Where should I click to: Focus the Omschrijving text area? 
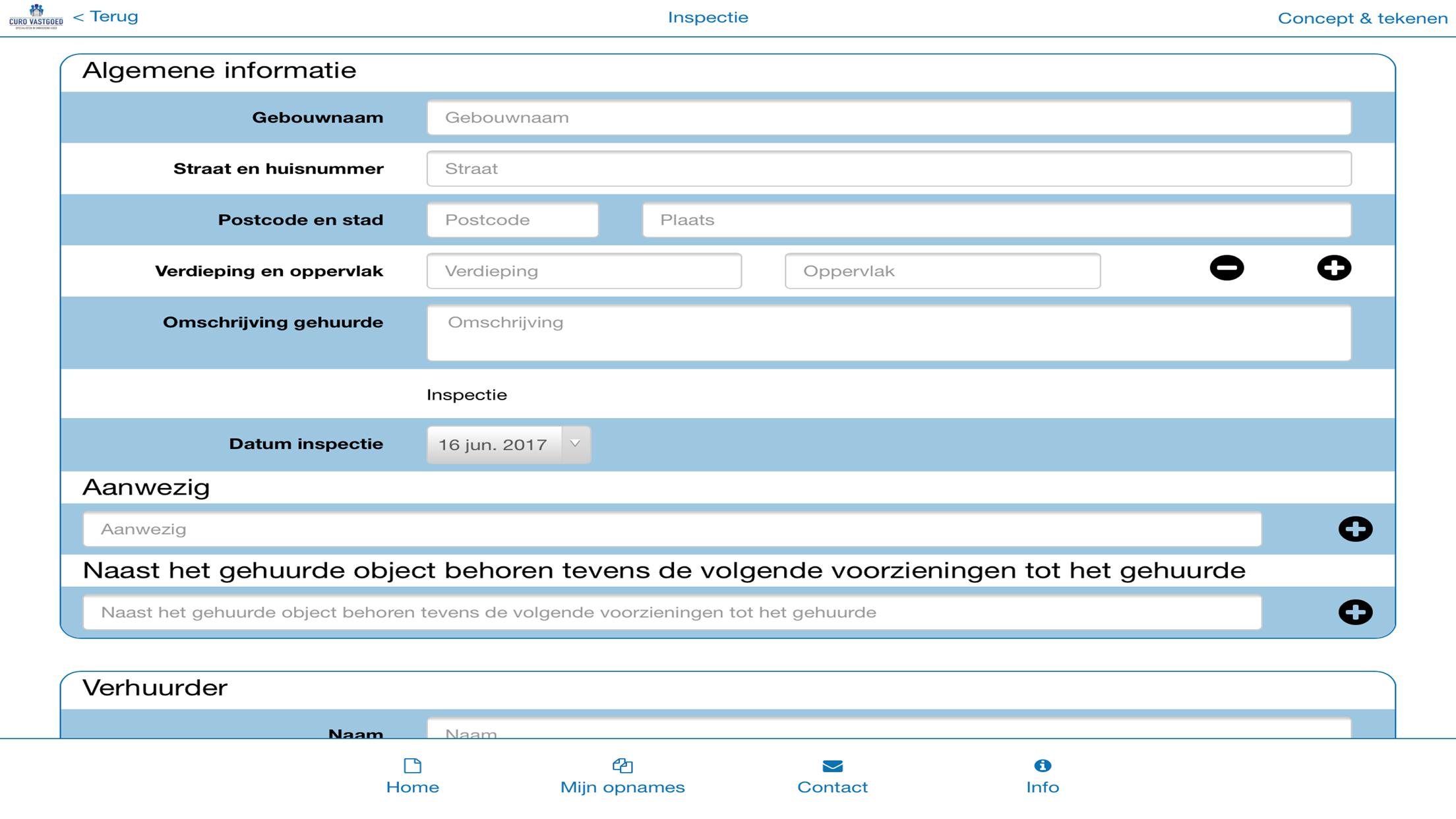889,333
